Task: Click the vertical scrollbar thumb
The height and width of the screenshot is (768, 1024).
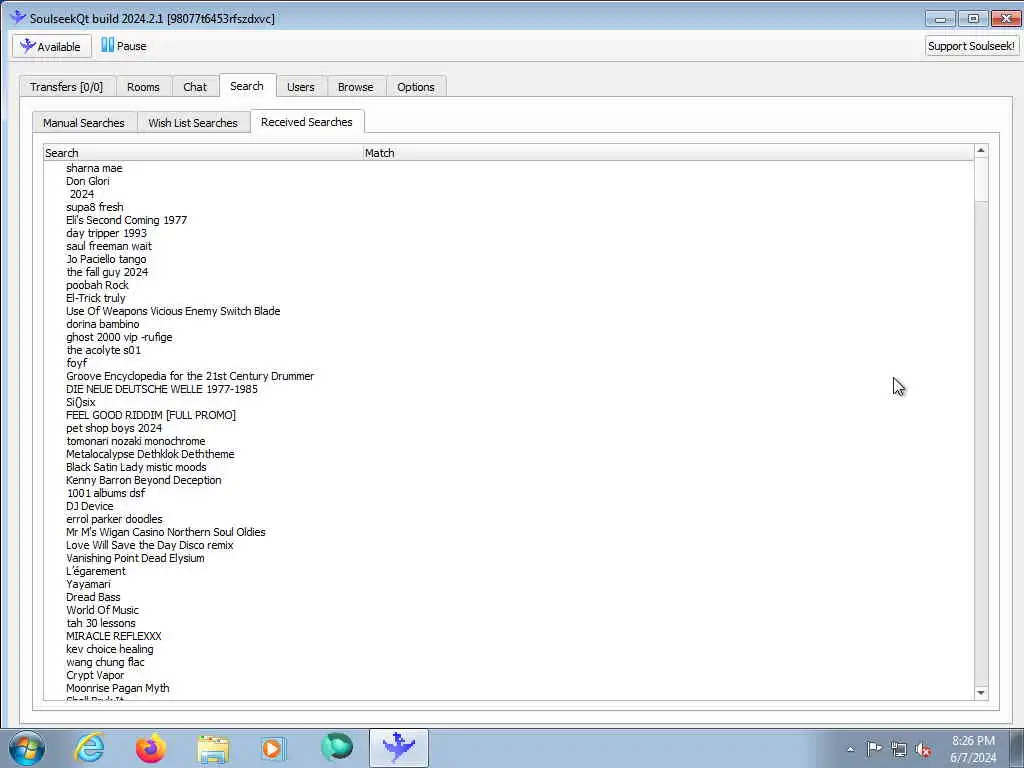Action: (x=980, y=180)
